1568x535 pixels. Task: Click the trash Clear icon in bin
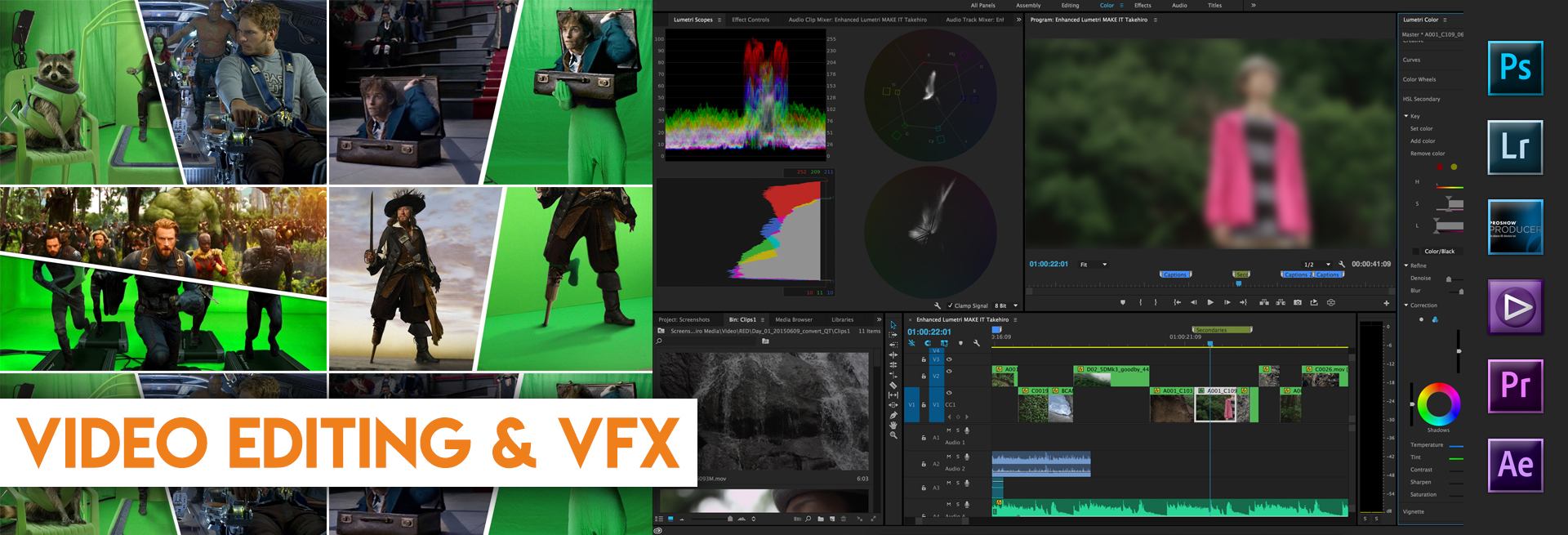(x=844, y=519)
